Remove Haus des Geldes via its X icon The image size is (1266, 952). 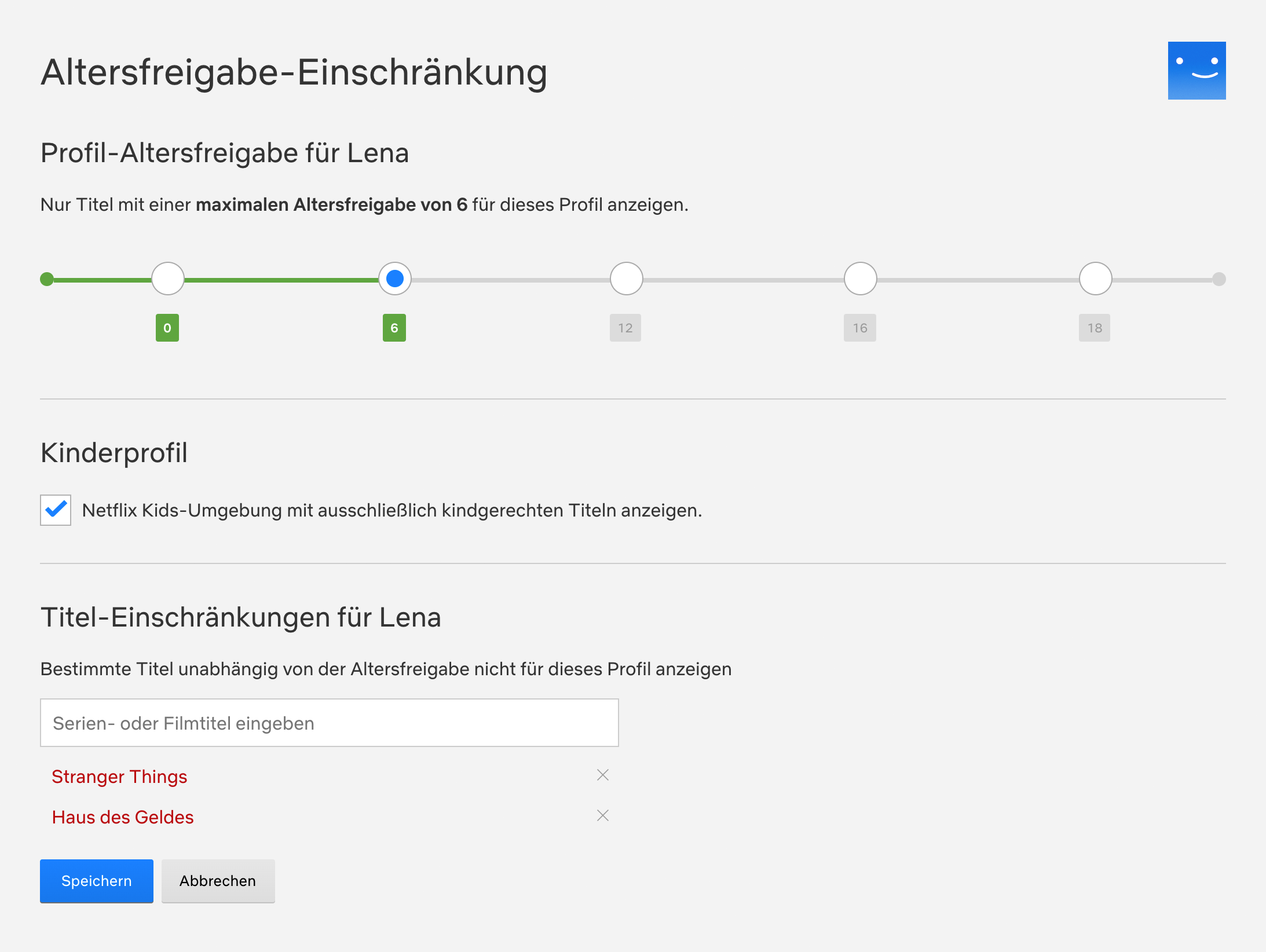[x=603, y=815]
